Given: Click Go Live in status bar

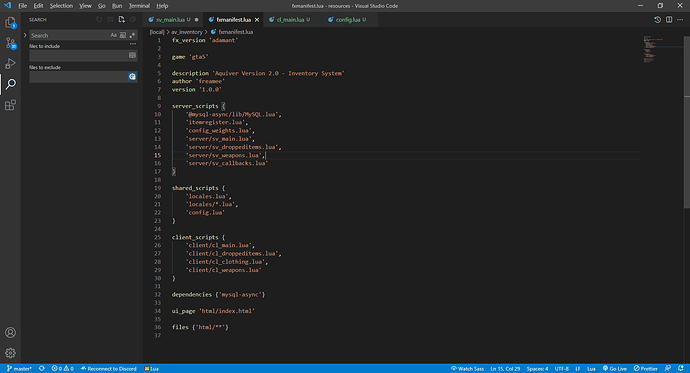Looking at the screenshot, I should [614, 369].
